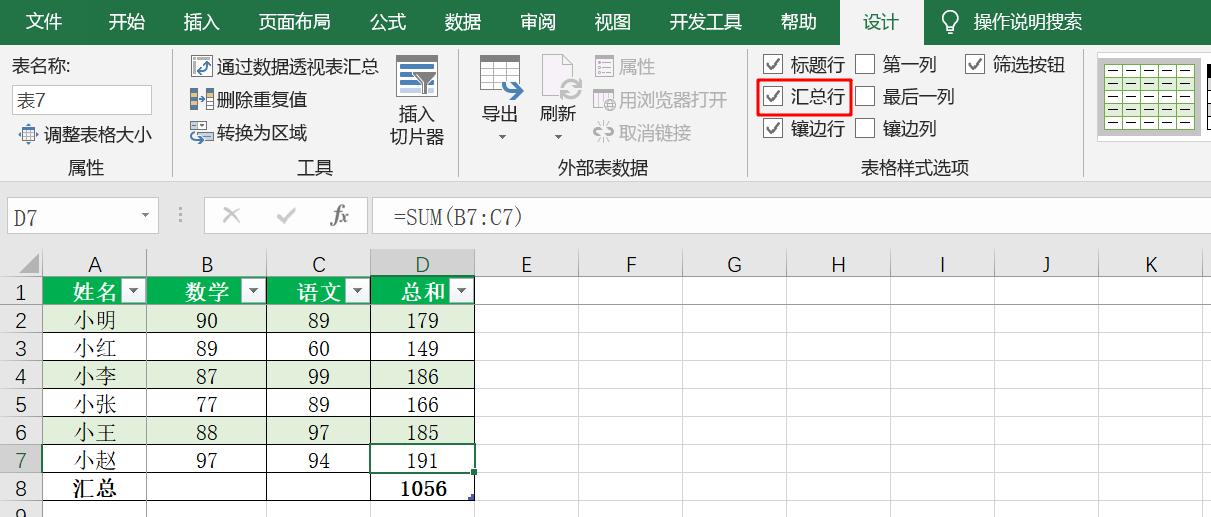Toggle the 标题行 checkbox
The height and width of the screenshot is (517, 1211).
point(773,64)
